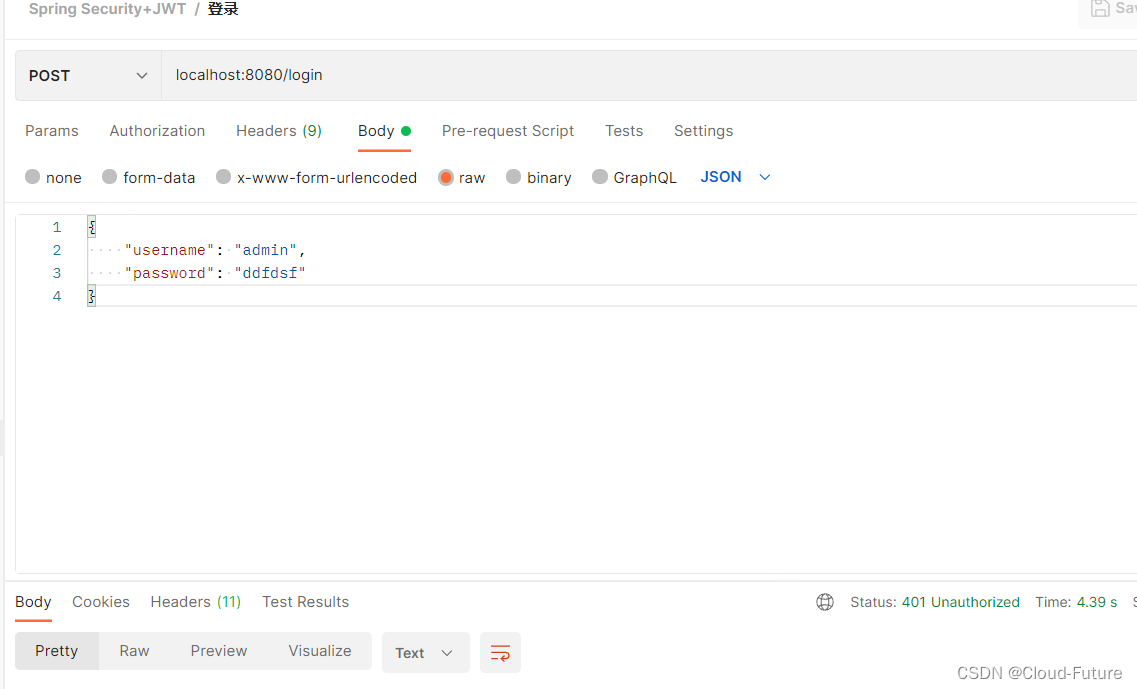Switch to the Params tab
1137x689 pixels.
click(52, 131)
